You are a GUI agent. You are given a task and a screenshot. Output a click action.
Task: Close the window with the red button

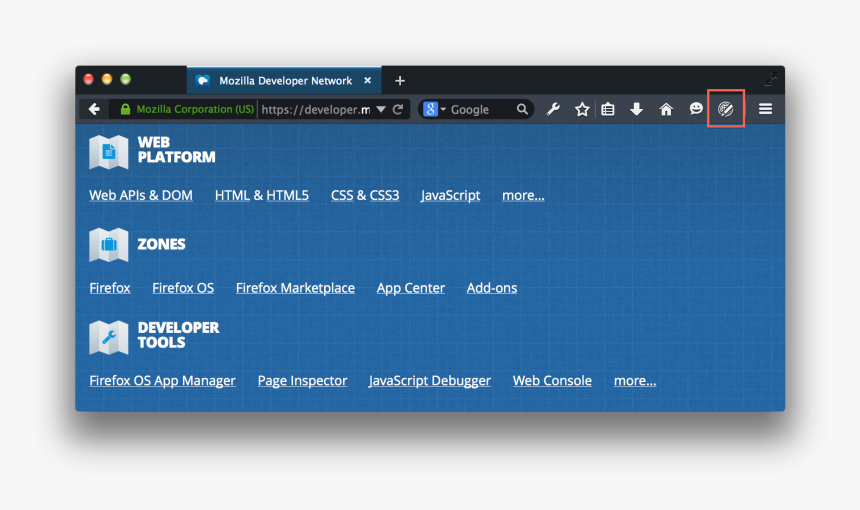(88, 80)
